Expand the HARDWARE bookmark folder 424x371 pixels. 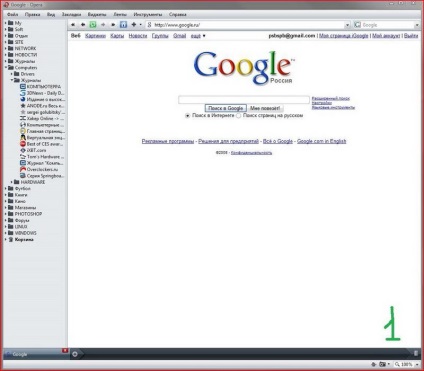[12, 182]
